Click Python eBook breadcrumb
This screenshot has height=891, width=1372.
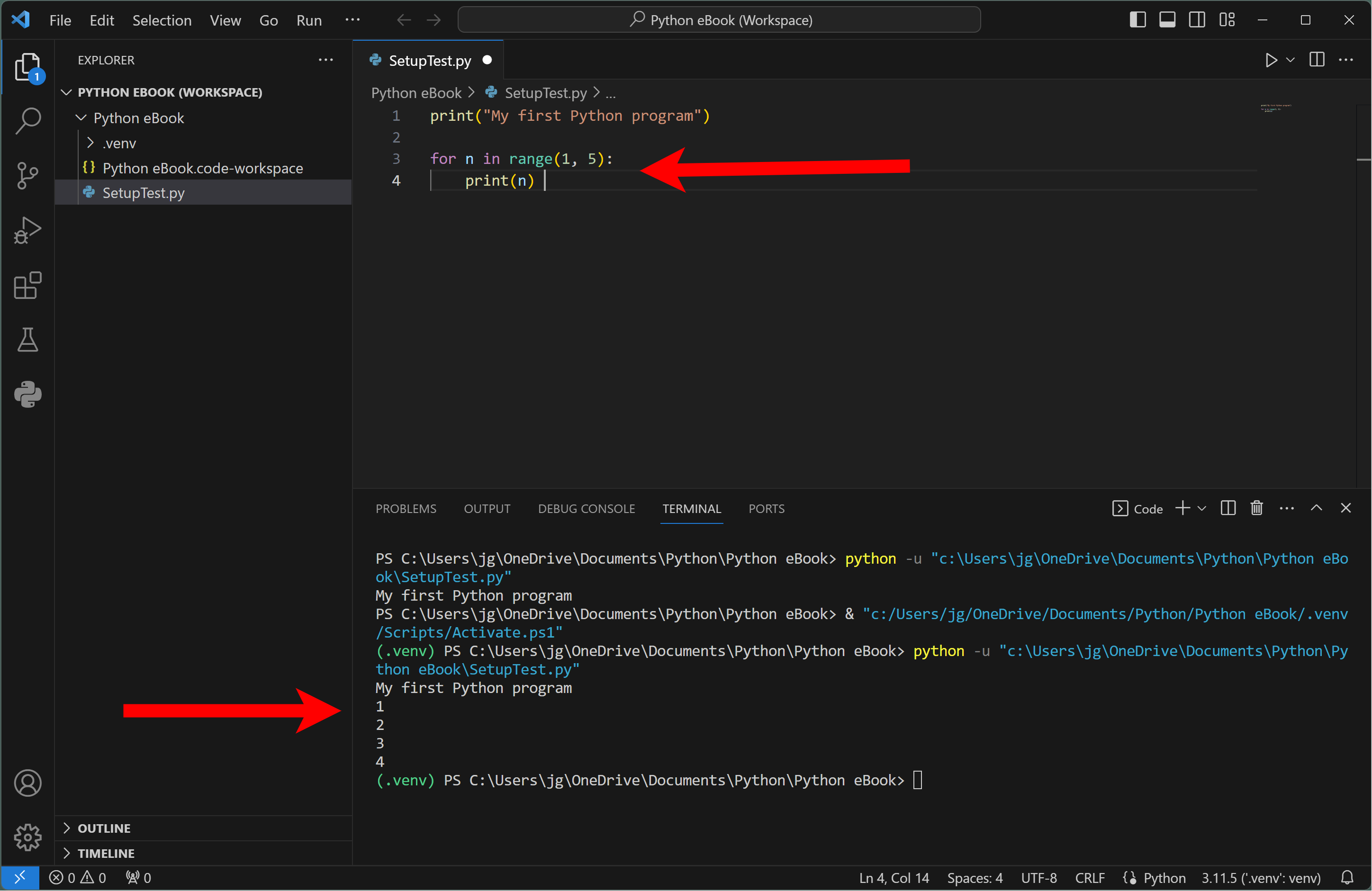point(415,93)
